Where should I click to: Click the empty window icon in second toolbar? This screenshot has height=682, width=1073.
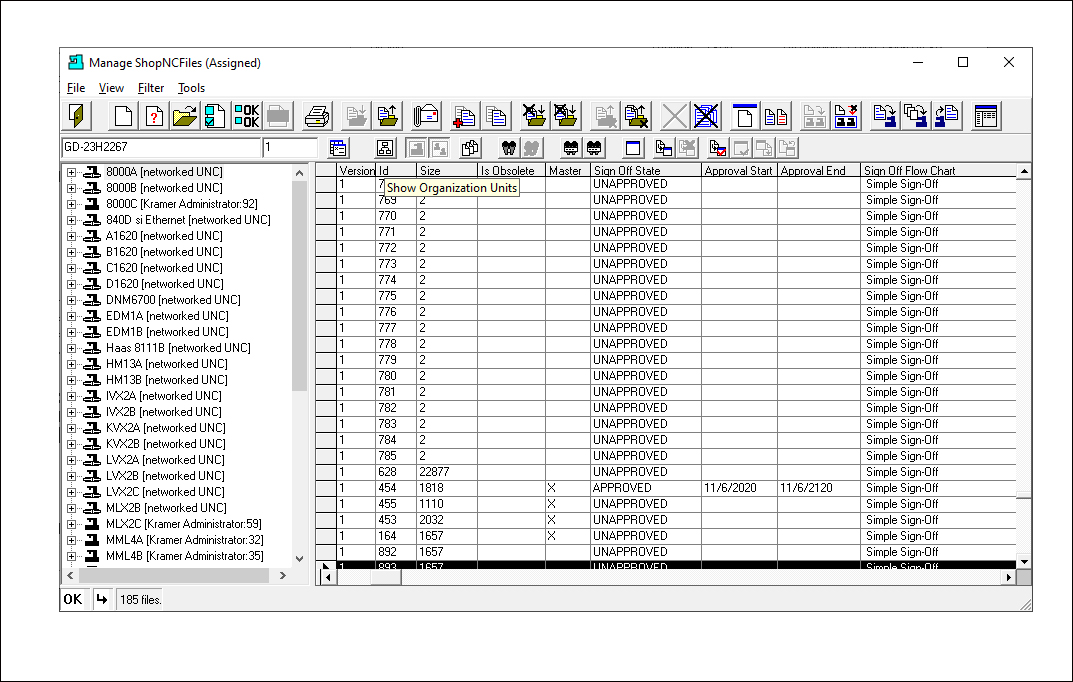(633, 148)
